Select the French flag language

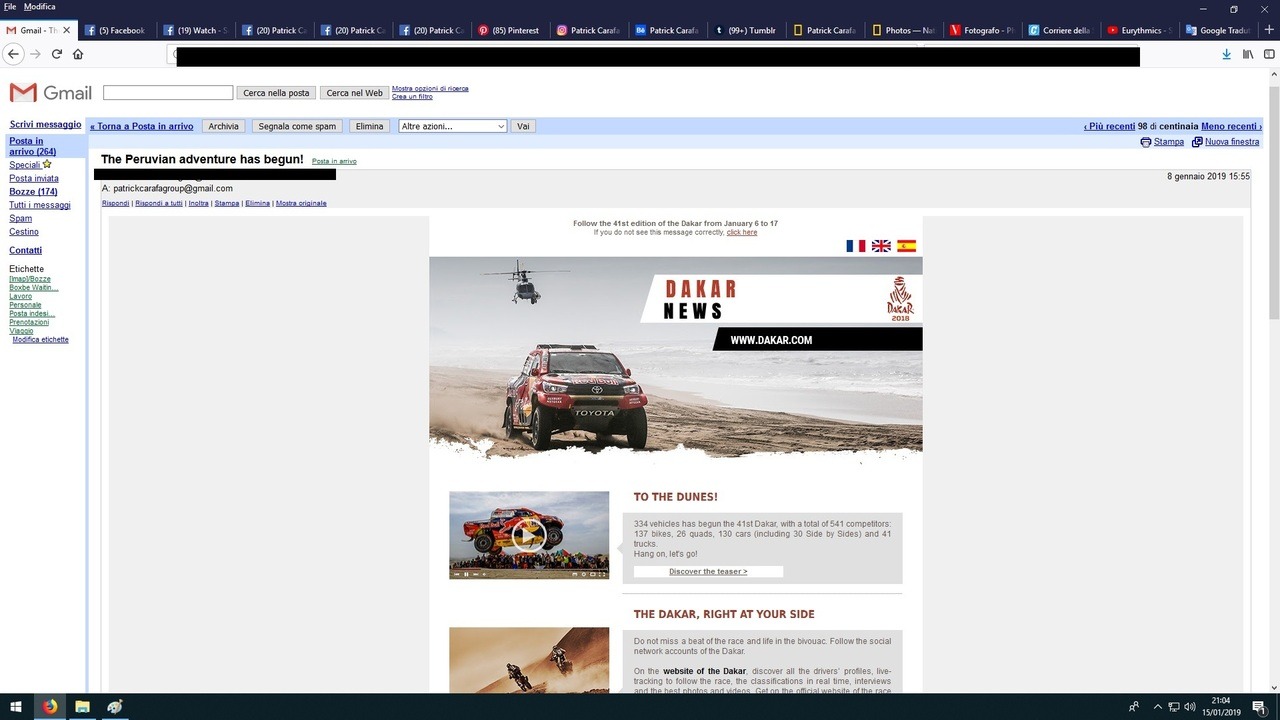pos(856,245)
